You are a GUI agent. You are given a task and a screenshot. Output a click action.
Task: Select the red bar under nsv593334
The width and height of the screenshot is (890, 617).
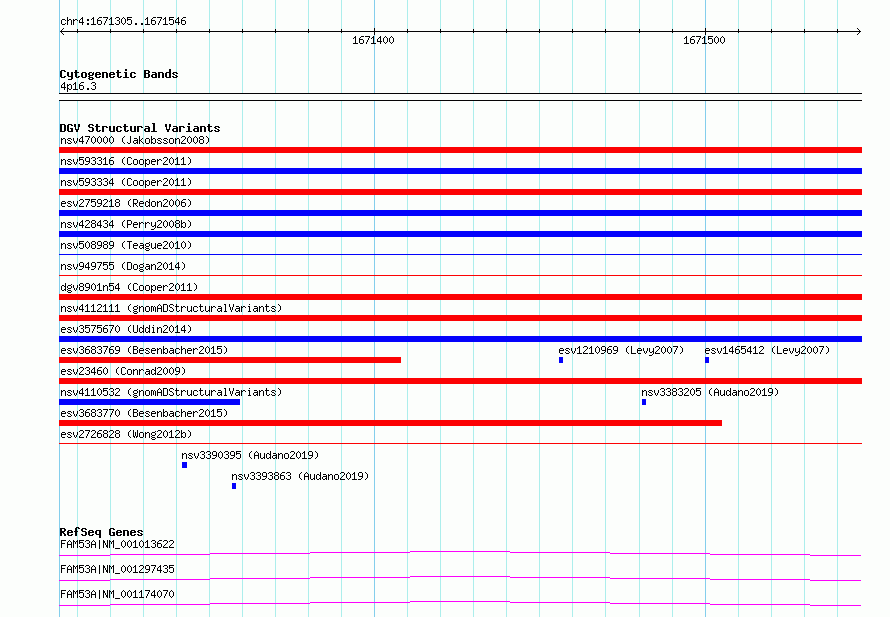(x=460, y=192)
